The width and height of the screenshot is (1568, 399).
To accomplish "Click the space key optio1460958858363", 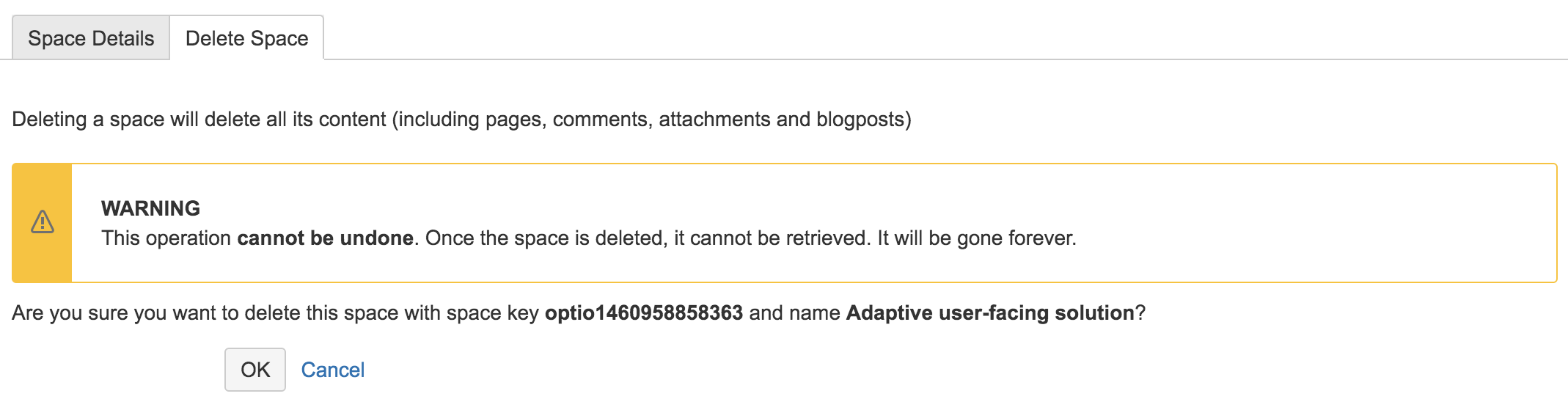I will coord(643,313).
